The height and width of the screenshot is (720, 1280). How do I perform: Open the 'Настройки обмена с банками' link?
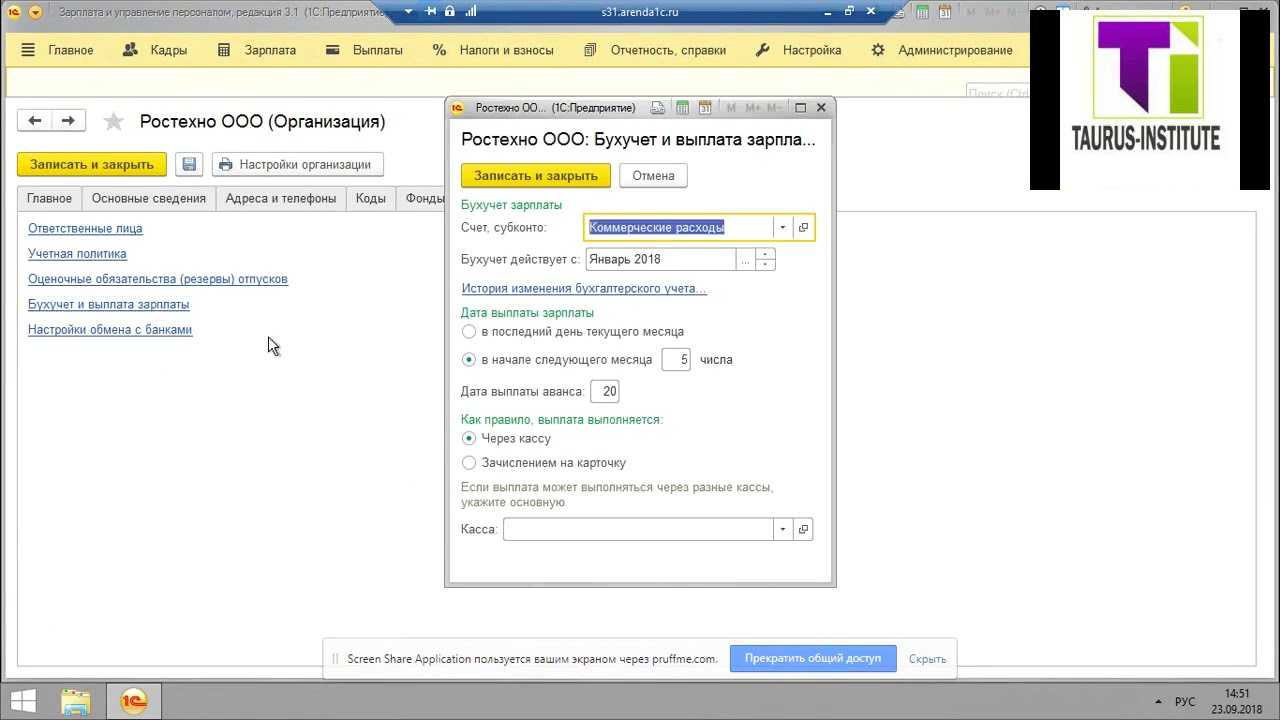(x=110, y=329)
